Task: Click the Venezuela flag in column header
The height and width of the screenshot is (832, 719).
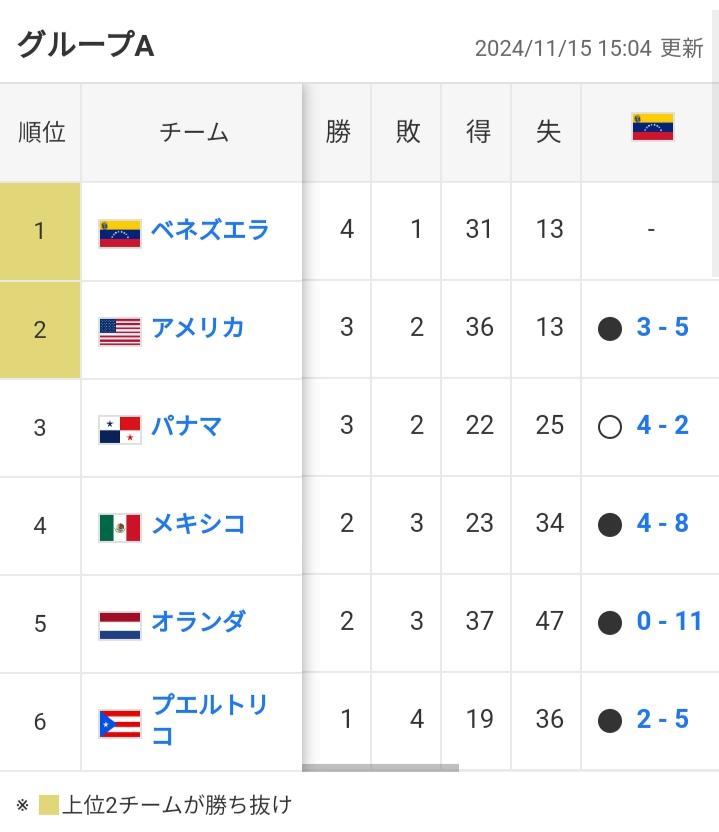Action: click(653, 127)
